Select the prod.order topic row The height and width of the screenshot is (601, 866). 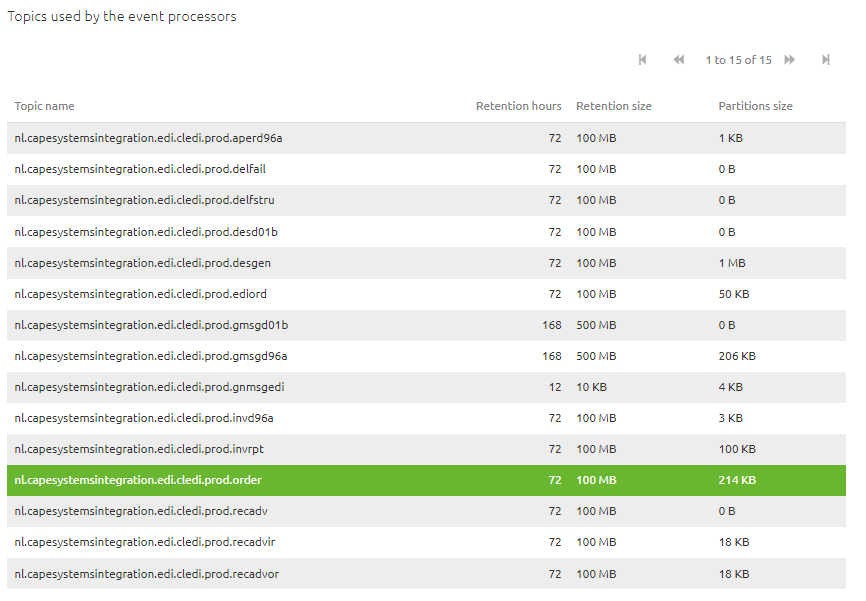coord(136,480)
